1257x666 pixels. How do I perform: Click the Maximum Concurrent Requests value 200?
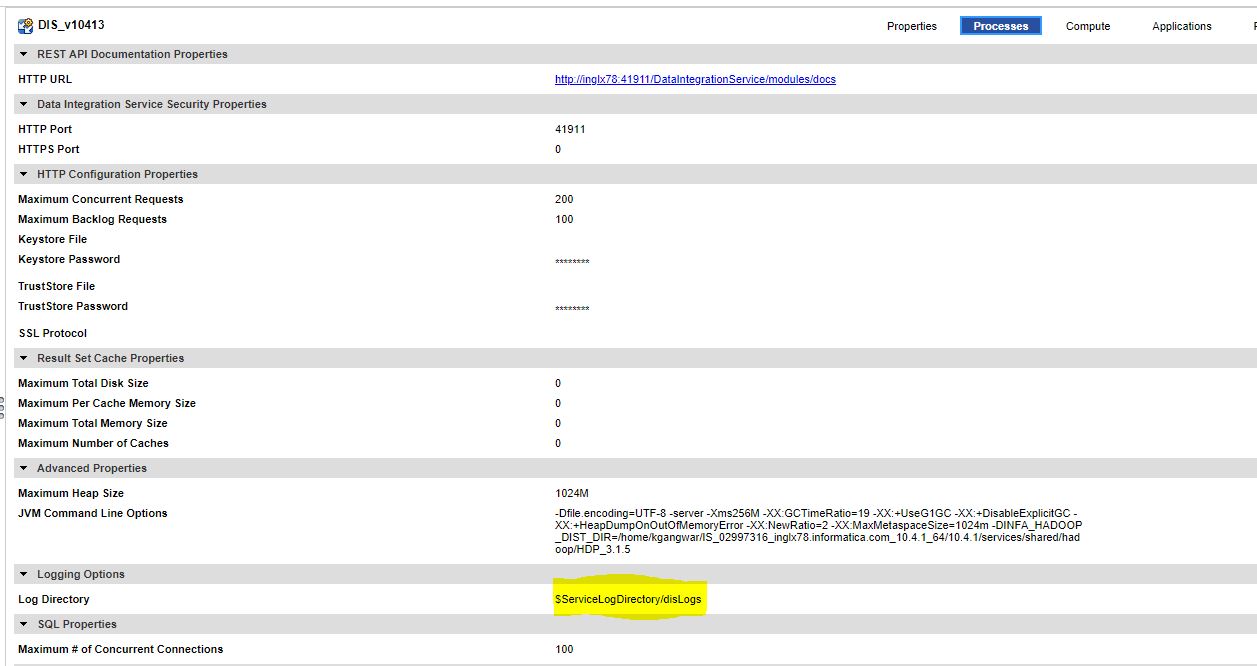click(x=564, y=199)
